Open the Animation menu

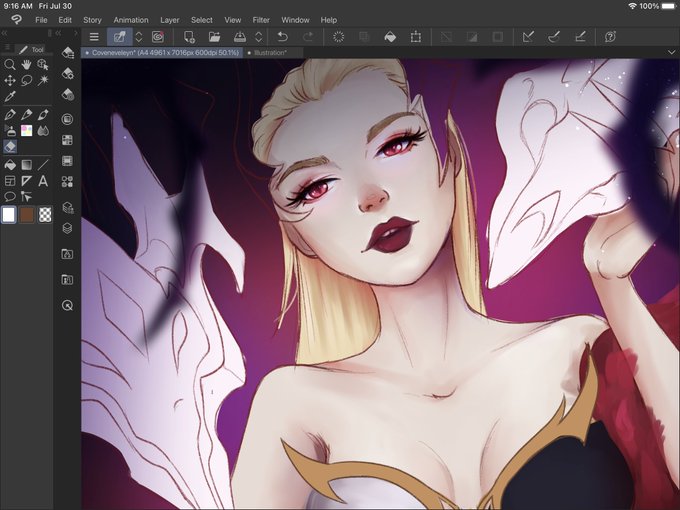[131, 20]
